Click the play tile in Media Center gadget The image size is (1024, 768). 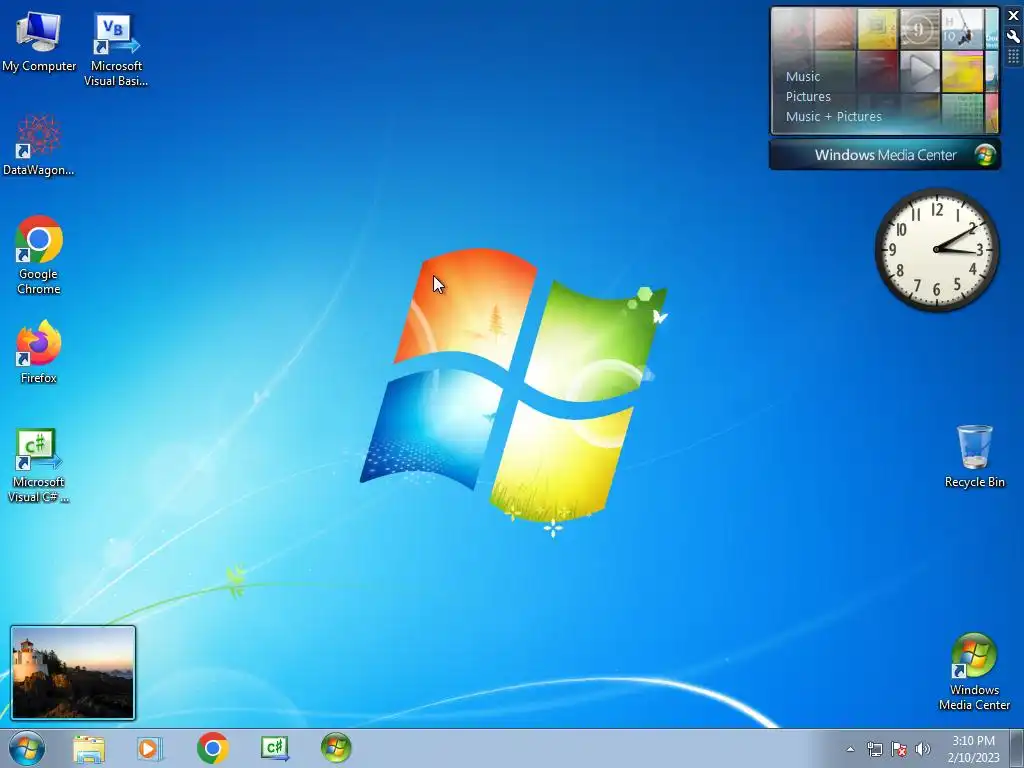920,71
